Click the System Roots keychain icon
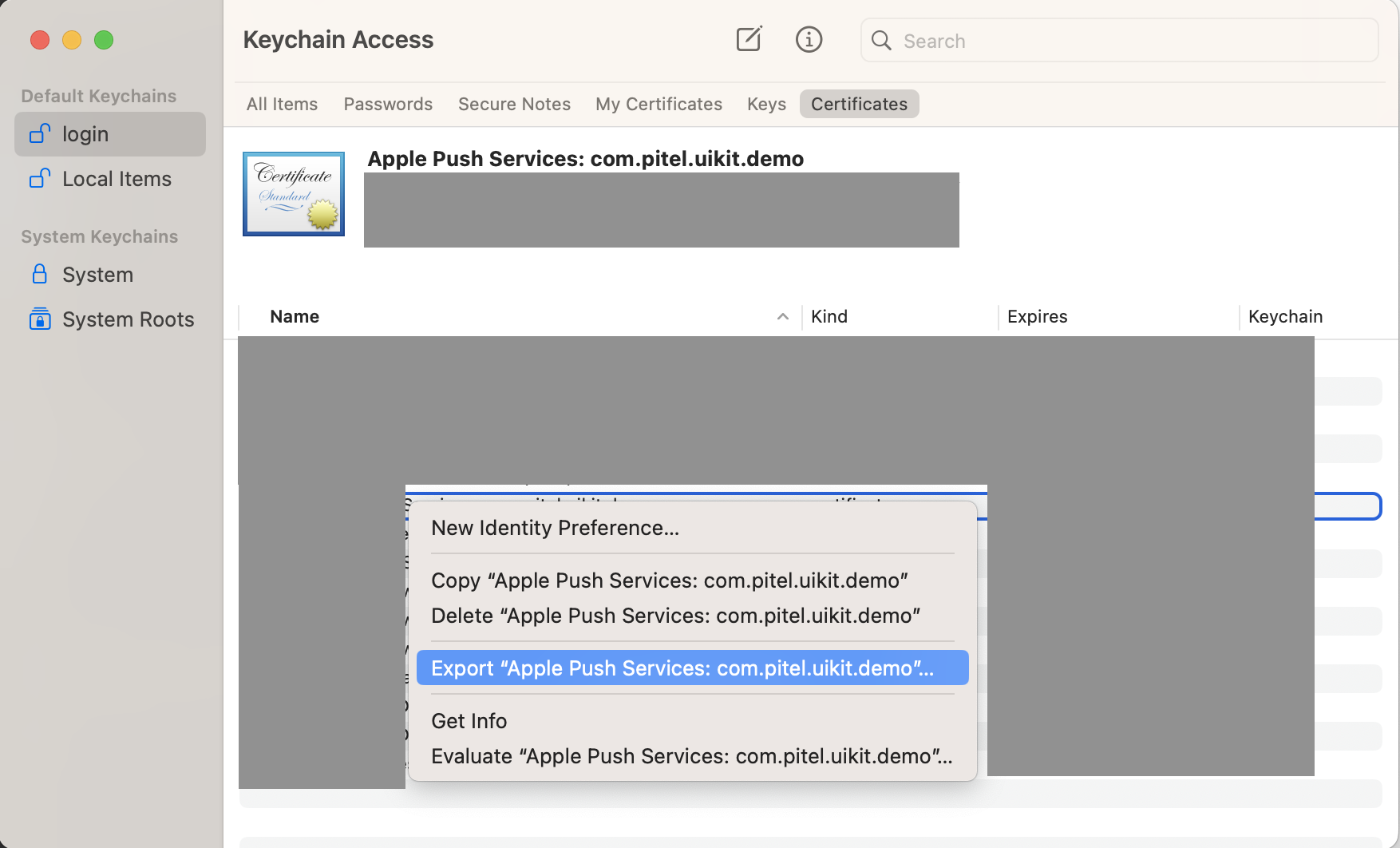 40,319
